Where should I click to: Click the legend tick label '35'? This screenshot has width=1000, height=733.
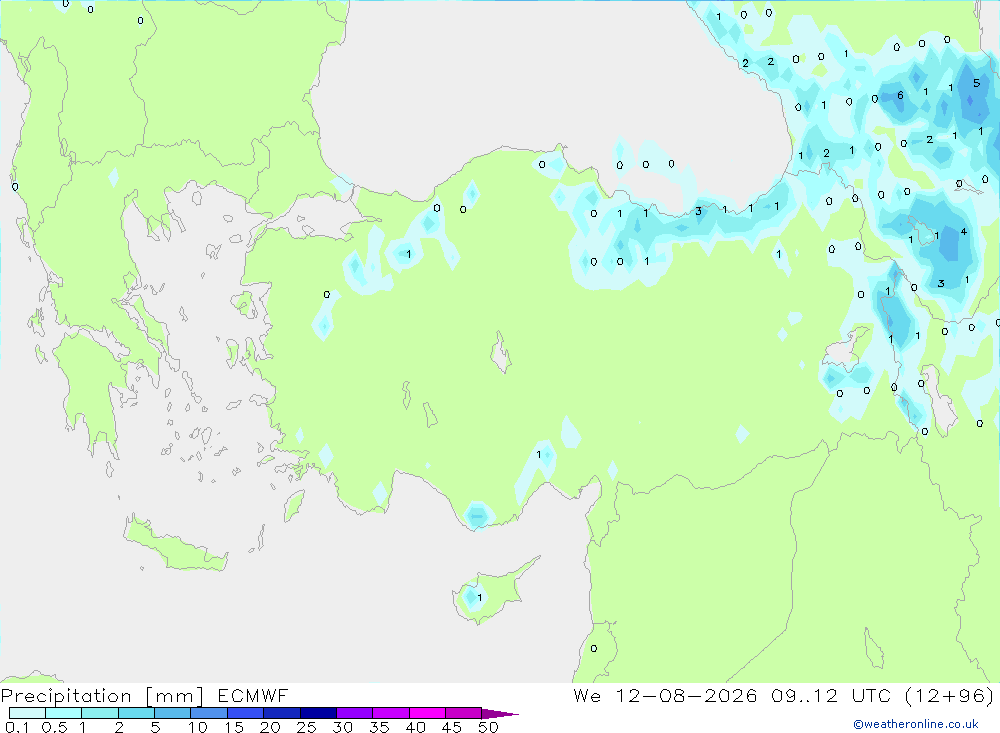[x=379, y=727]
